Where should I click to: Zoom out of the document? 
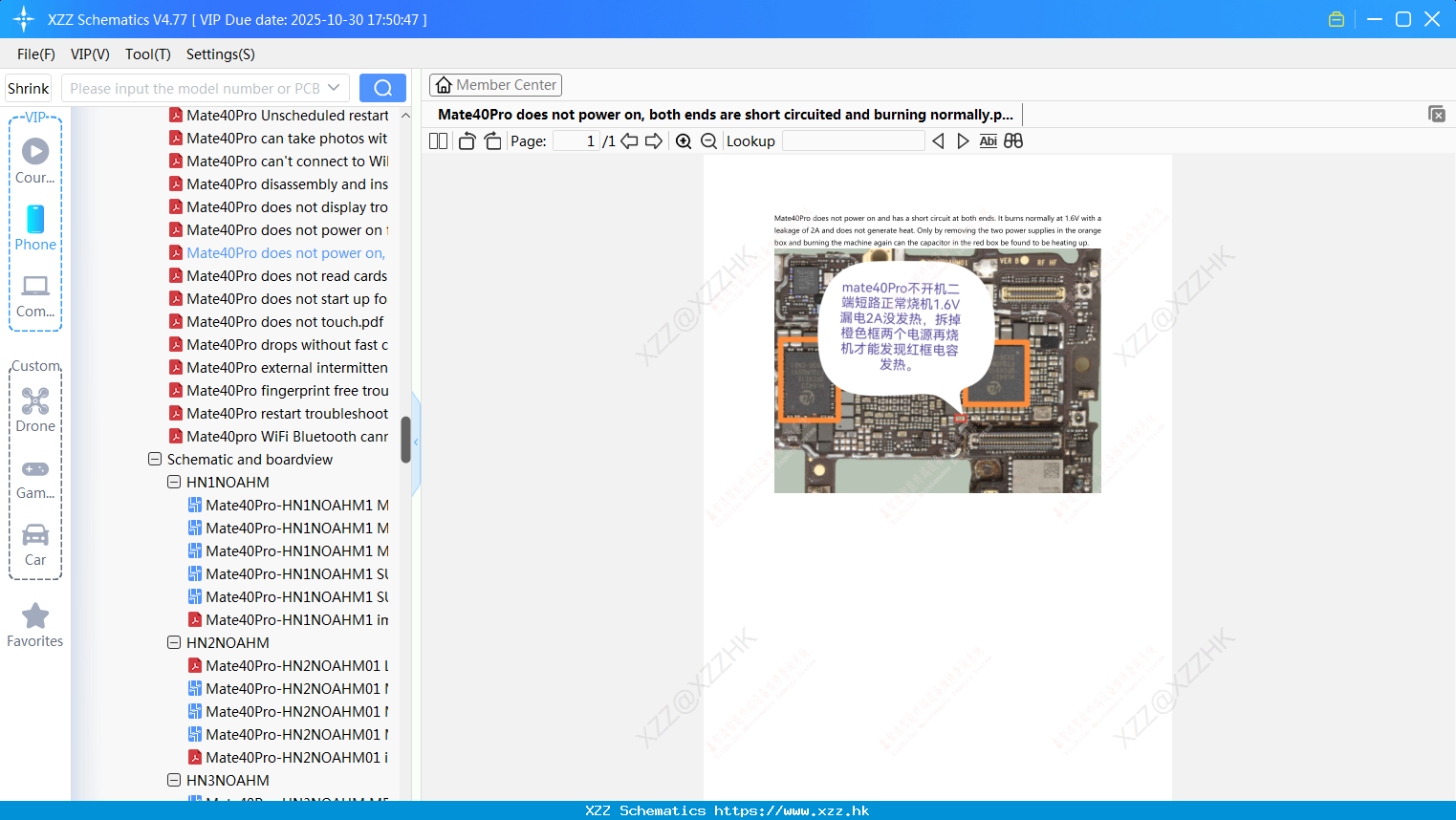tap(708, 140)
